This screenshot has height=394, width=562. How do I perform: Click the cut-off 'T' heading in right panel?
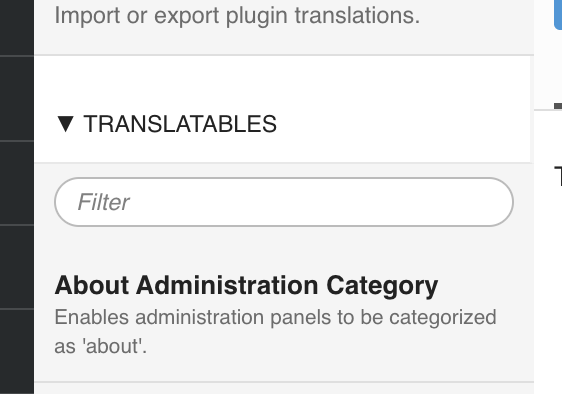click(x=558, y=176)
